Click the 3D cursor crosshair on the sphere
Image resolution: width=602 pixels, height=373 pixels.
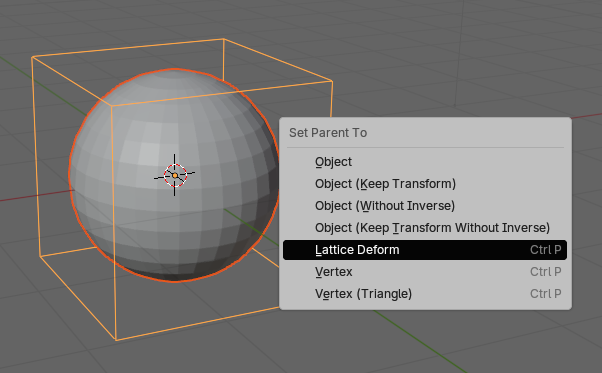[175, 175]
